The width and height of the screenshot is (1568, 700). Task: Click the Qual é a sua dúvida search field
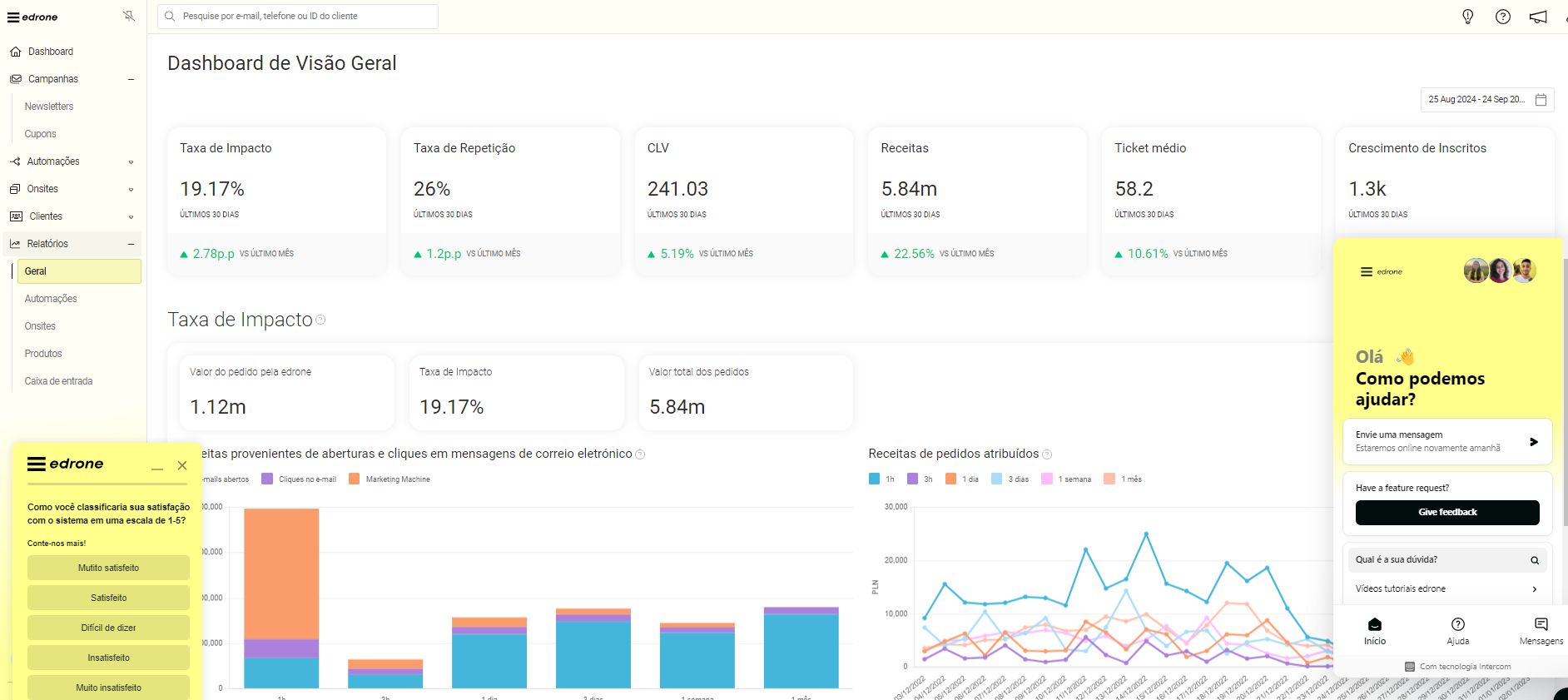click(x=1446, y=560)
